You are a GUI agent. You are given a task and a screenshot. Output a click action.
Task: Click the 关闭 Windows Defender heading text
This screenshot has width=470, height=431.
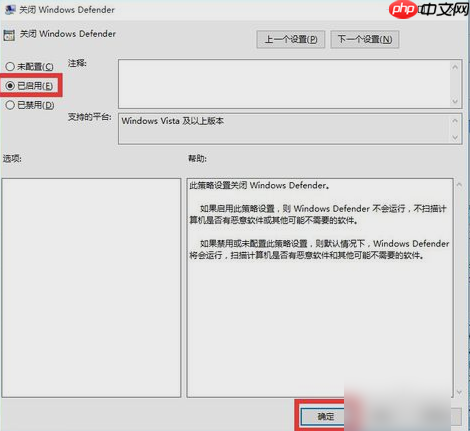68,34
